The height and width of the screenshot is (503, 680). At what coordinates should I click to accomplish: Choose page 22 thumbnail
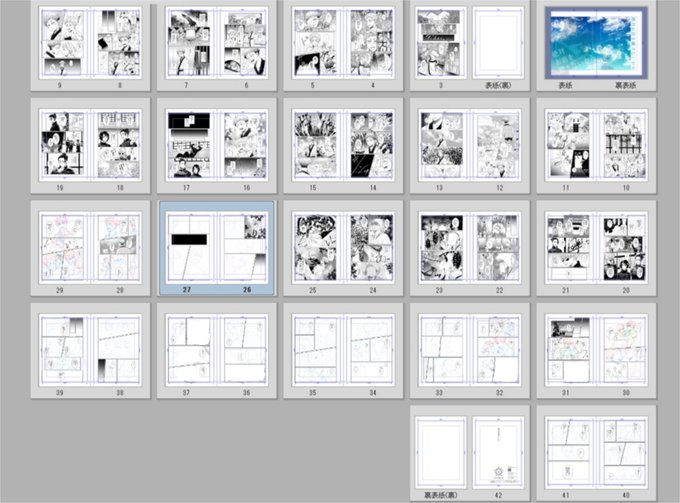pos(498,248)
